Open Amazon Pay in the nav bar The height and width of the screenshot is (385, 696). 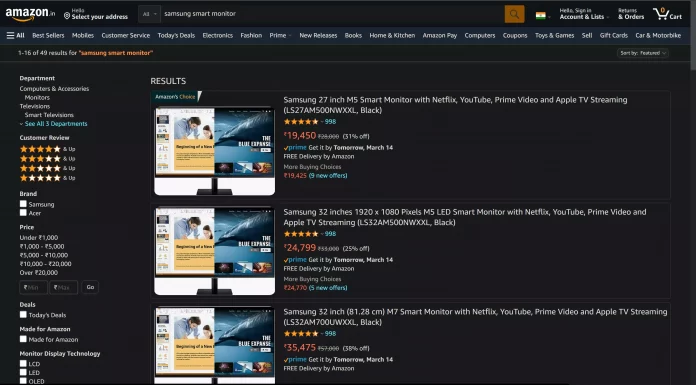coord(440,36)
